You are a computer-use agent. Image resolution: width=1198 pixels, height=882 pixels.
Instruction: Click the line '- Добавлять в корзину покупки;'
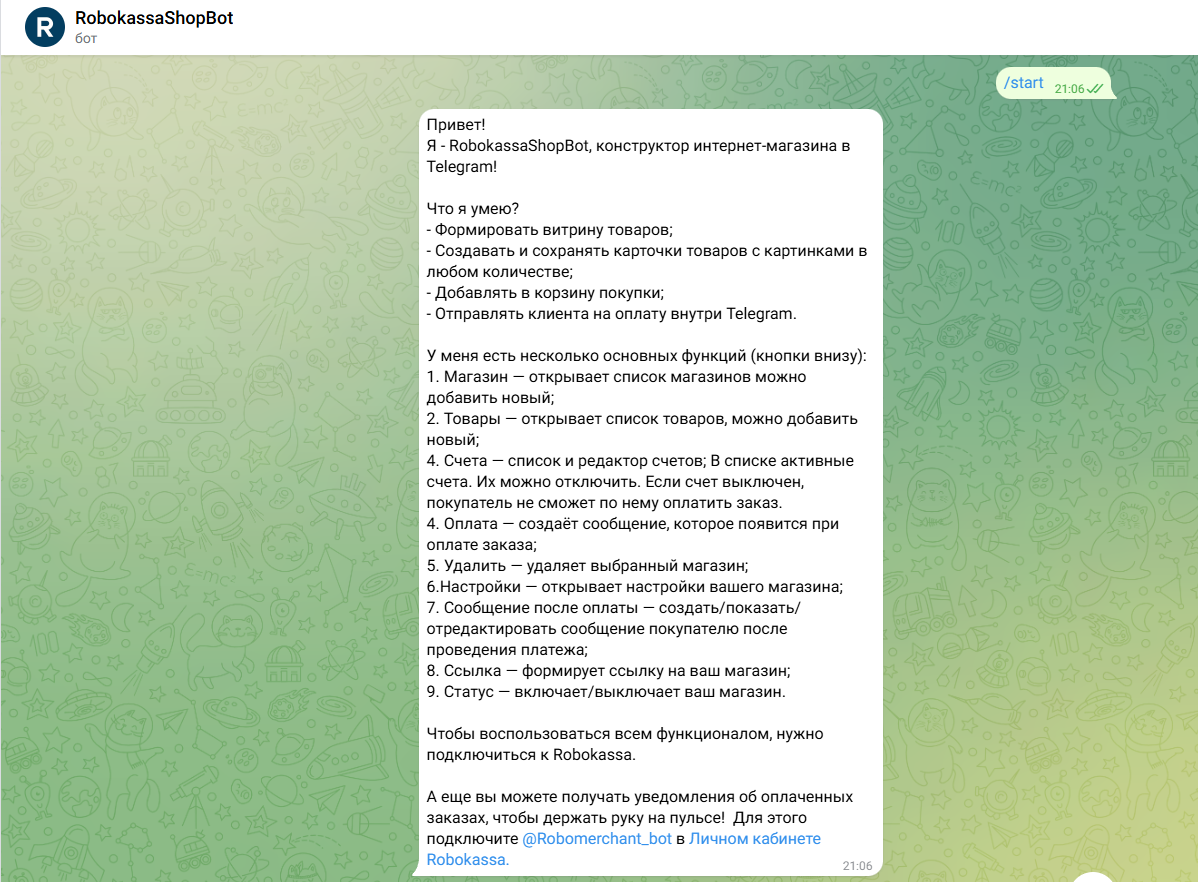(x=546, y=293)
